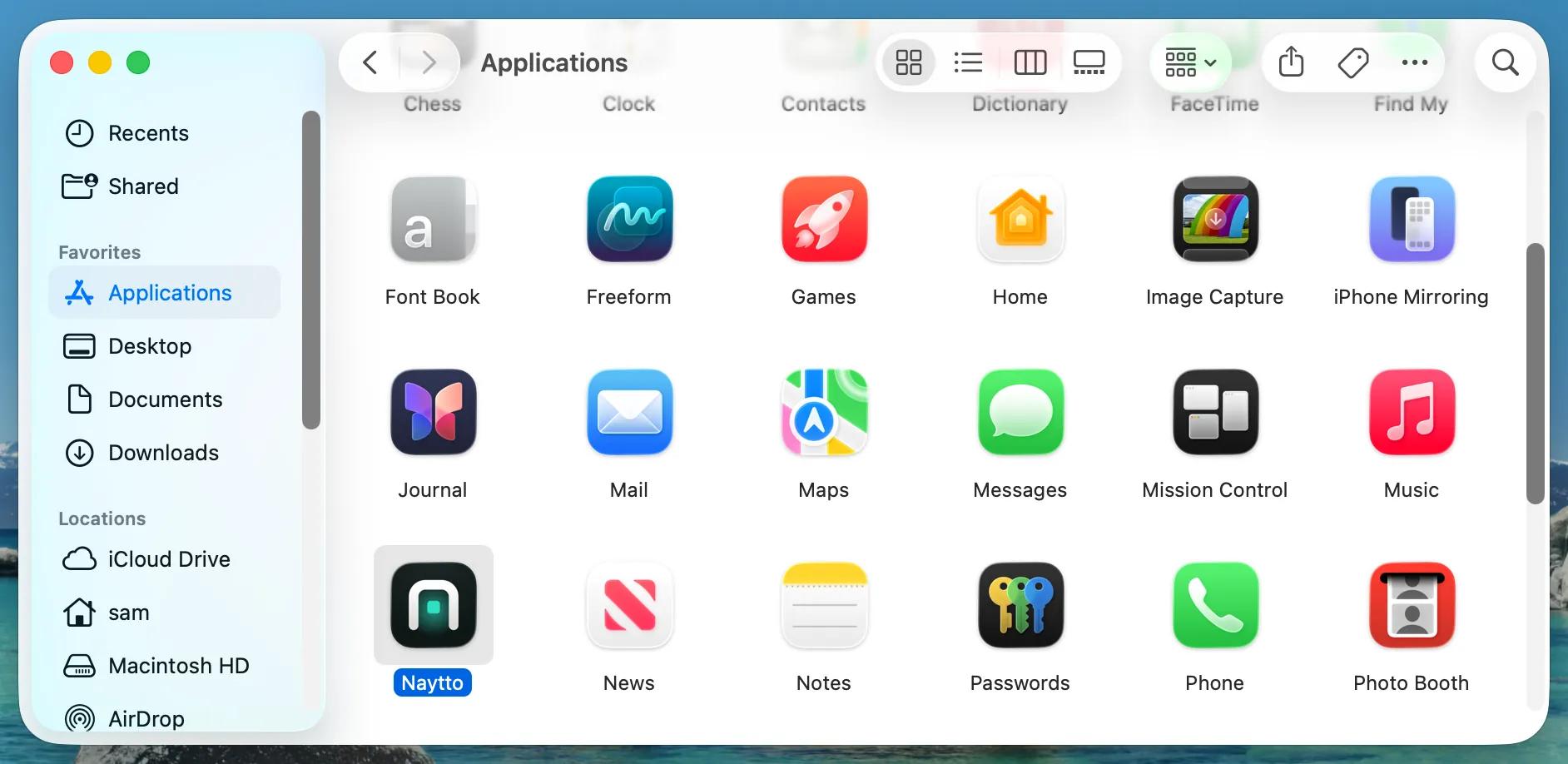Switch to gallery view
Screen dimensions: 1568x764
click(x=1089, y=62)
